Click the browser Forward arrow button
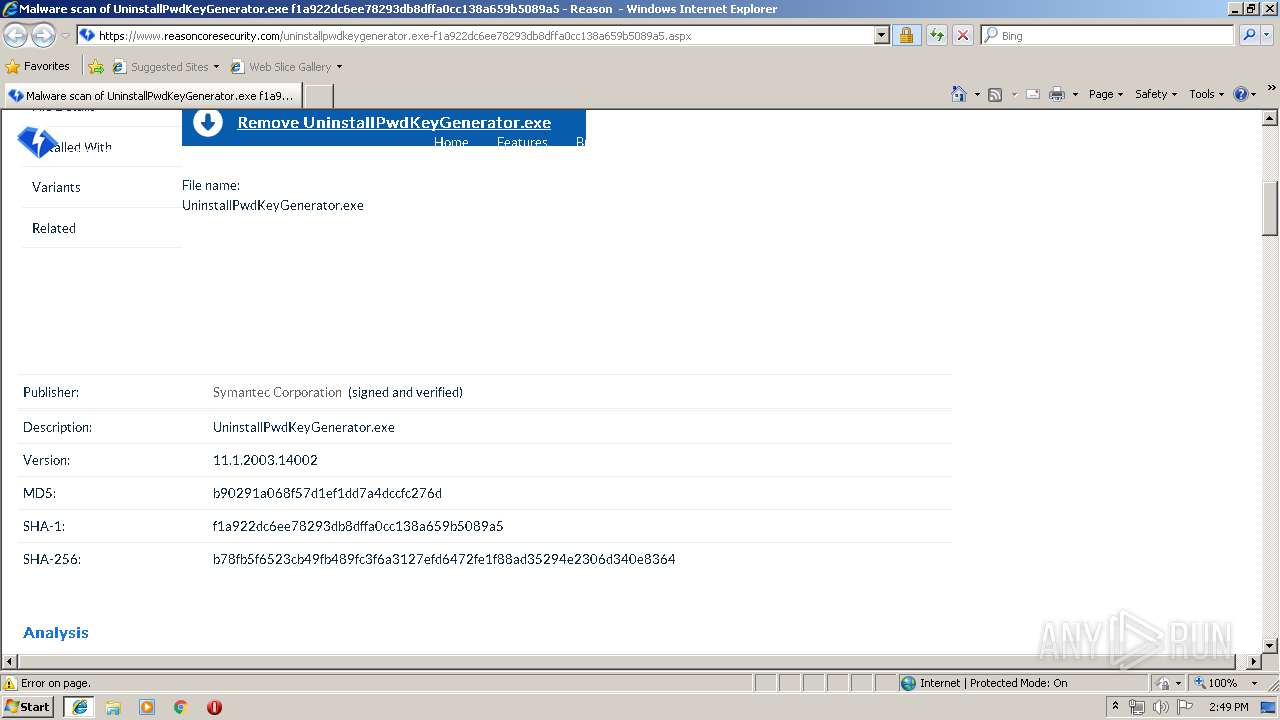 point(43,35)
